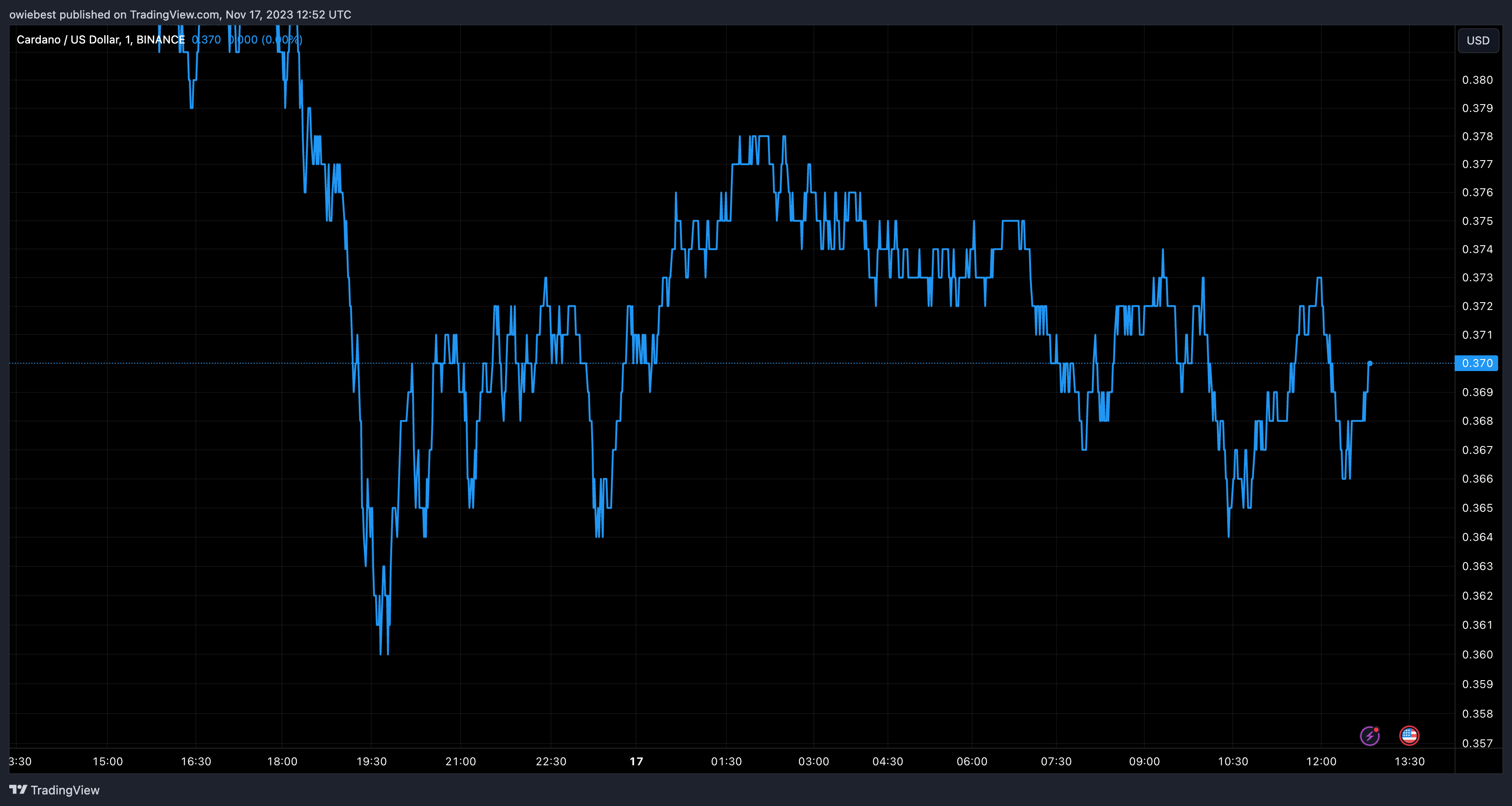
Task: Click the Cardano / US Dollar symbol title
Action: point(100,39)
